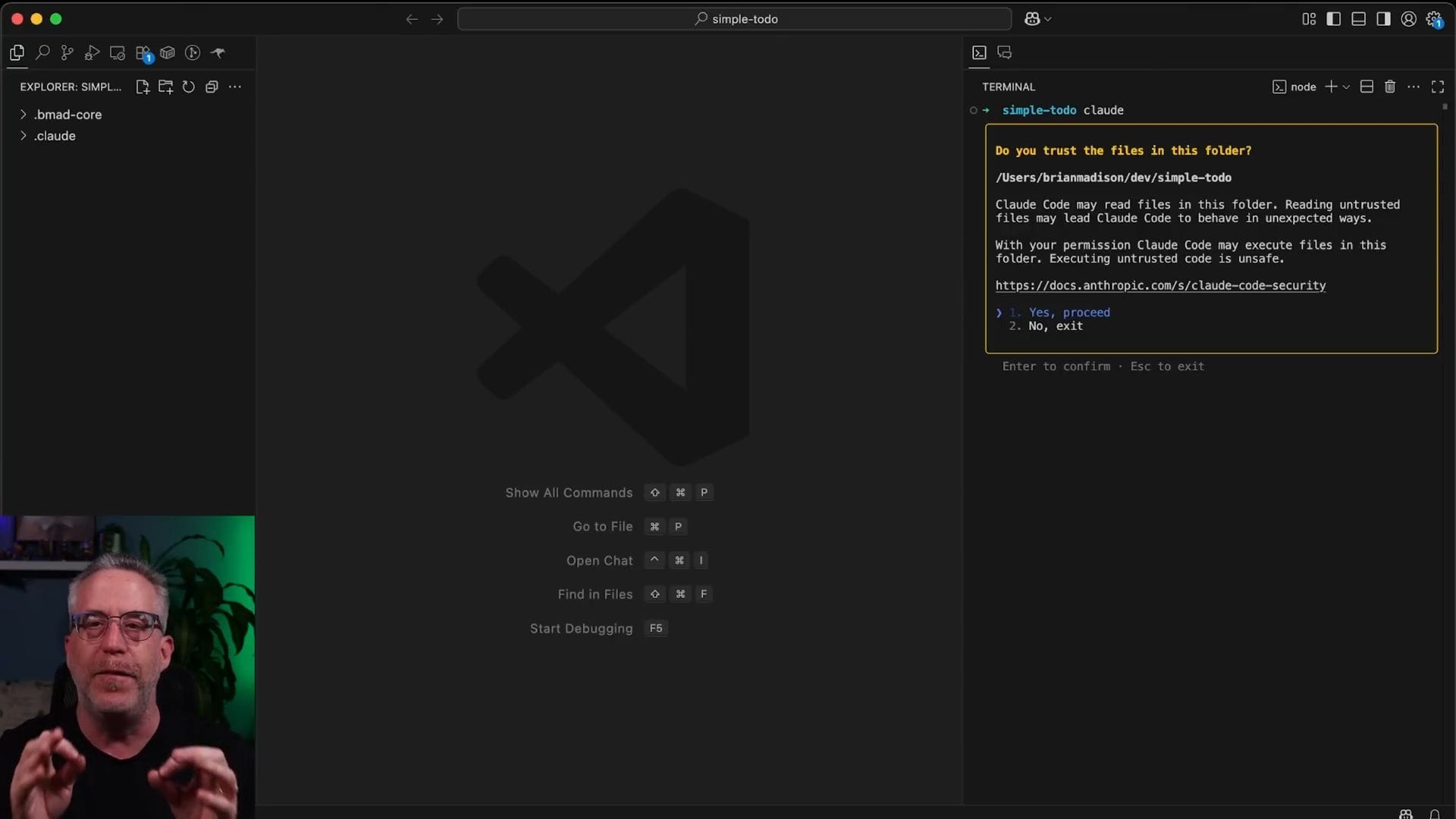
Task: Split the terminal pane
Action: click(1367, 87)
